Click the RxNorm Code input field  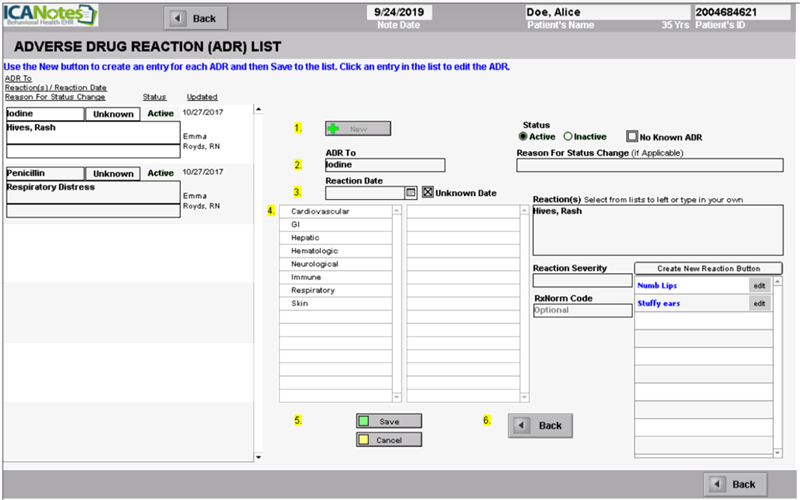pos(582,310)
